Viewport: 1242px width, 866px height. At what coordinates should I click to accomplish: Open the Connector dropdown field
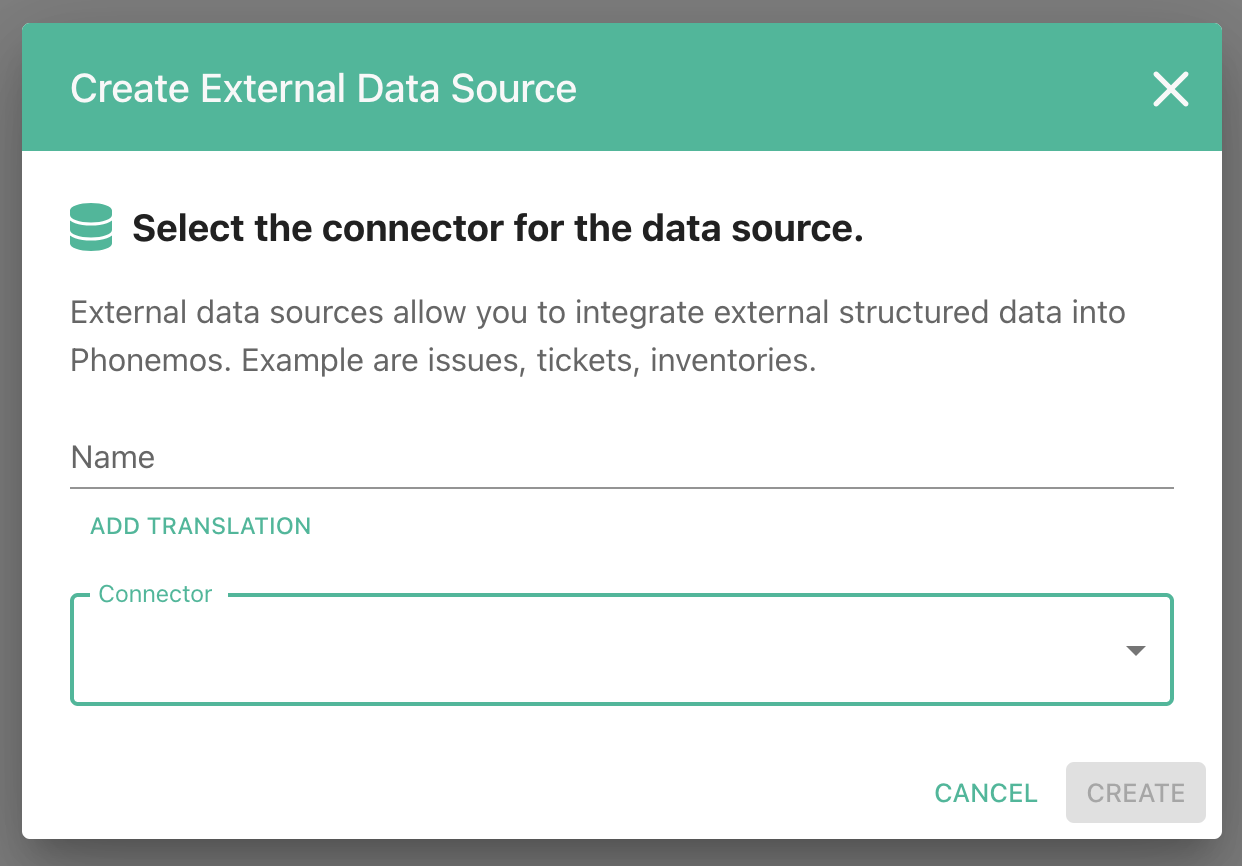tap(600, 651)
